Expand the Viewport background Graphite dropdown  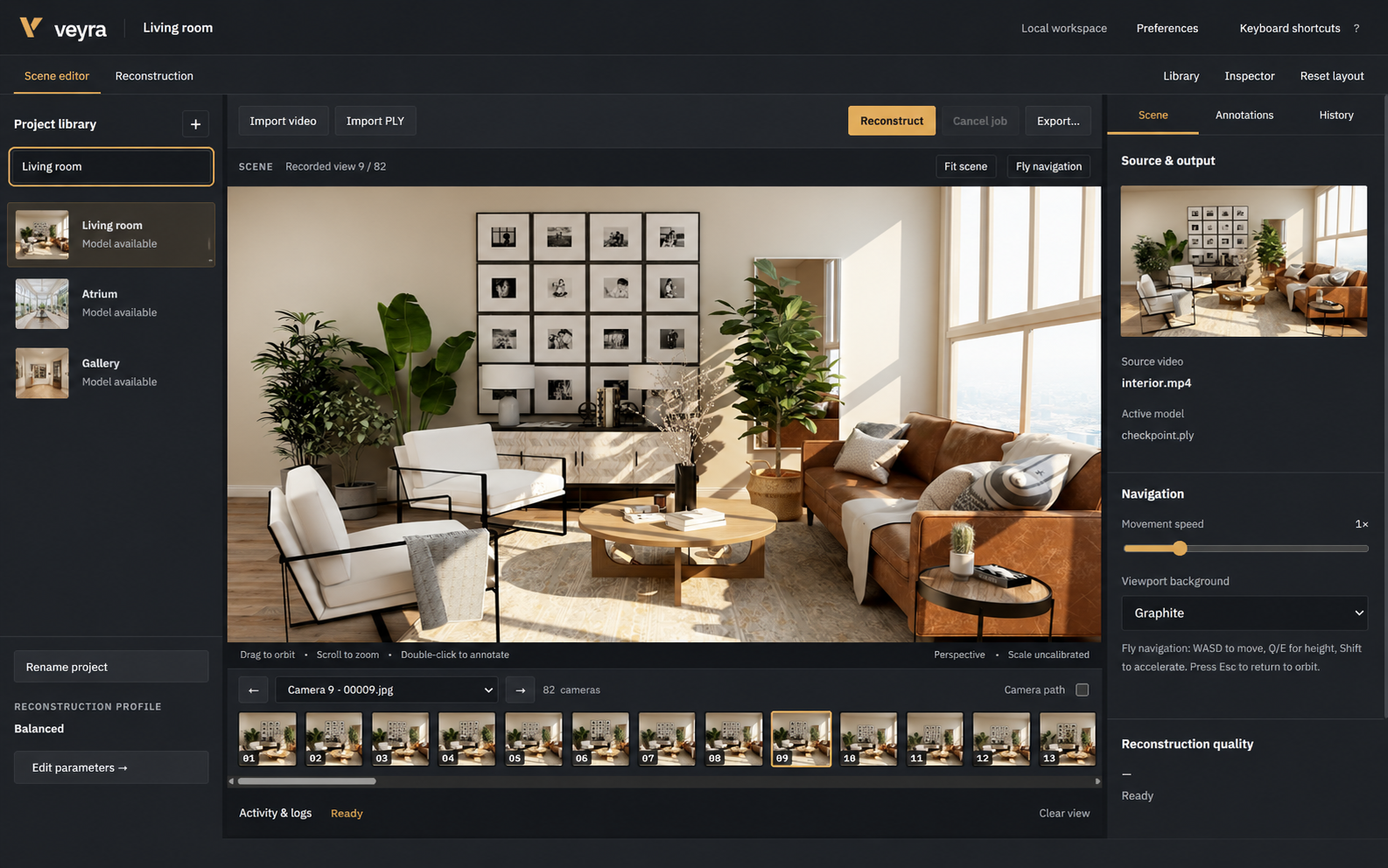click(x=1244, y=613)
